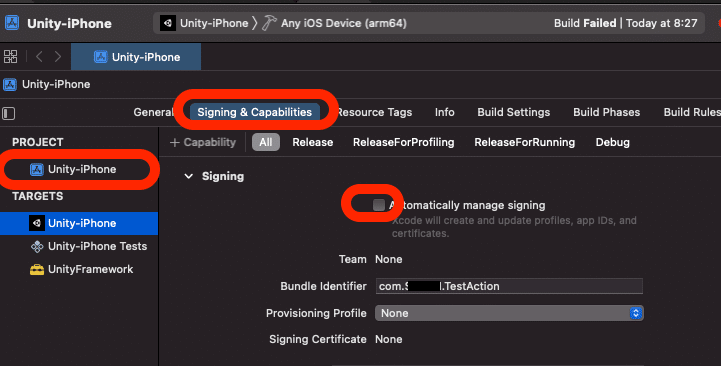This screenshot has height=366, width=721.
Task: Add a capability with + Capability
Action: (x=203, y=143)
